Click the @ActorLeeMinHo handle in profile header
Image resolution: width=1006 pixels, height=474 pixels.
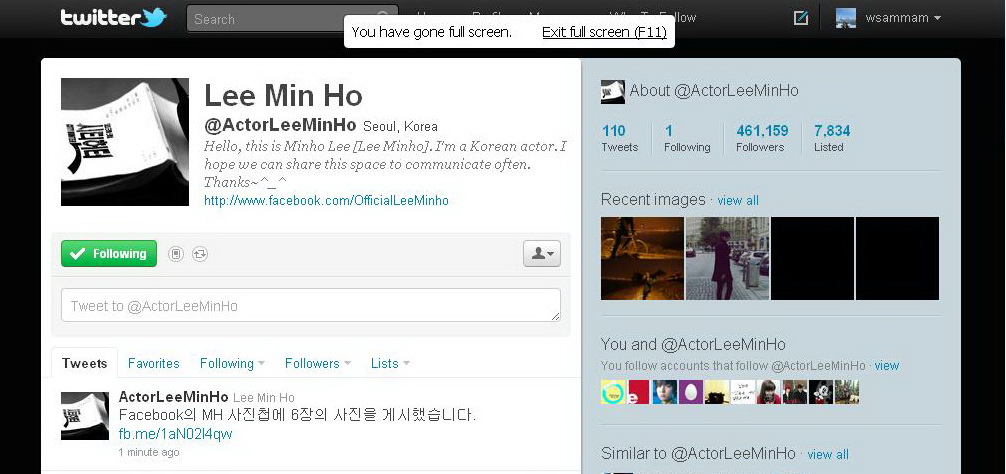(280, 125)
